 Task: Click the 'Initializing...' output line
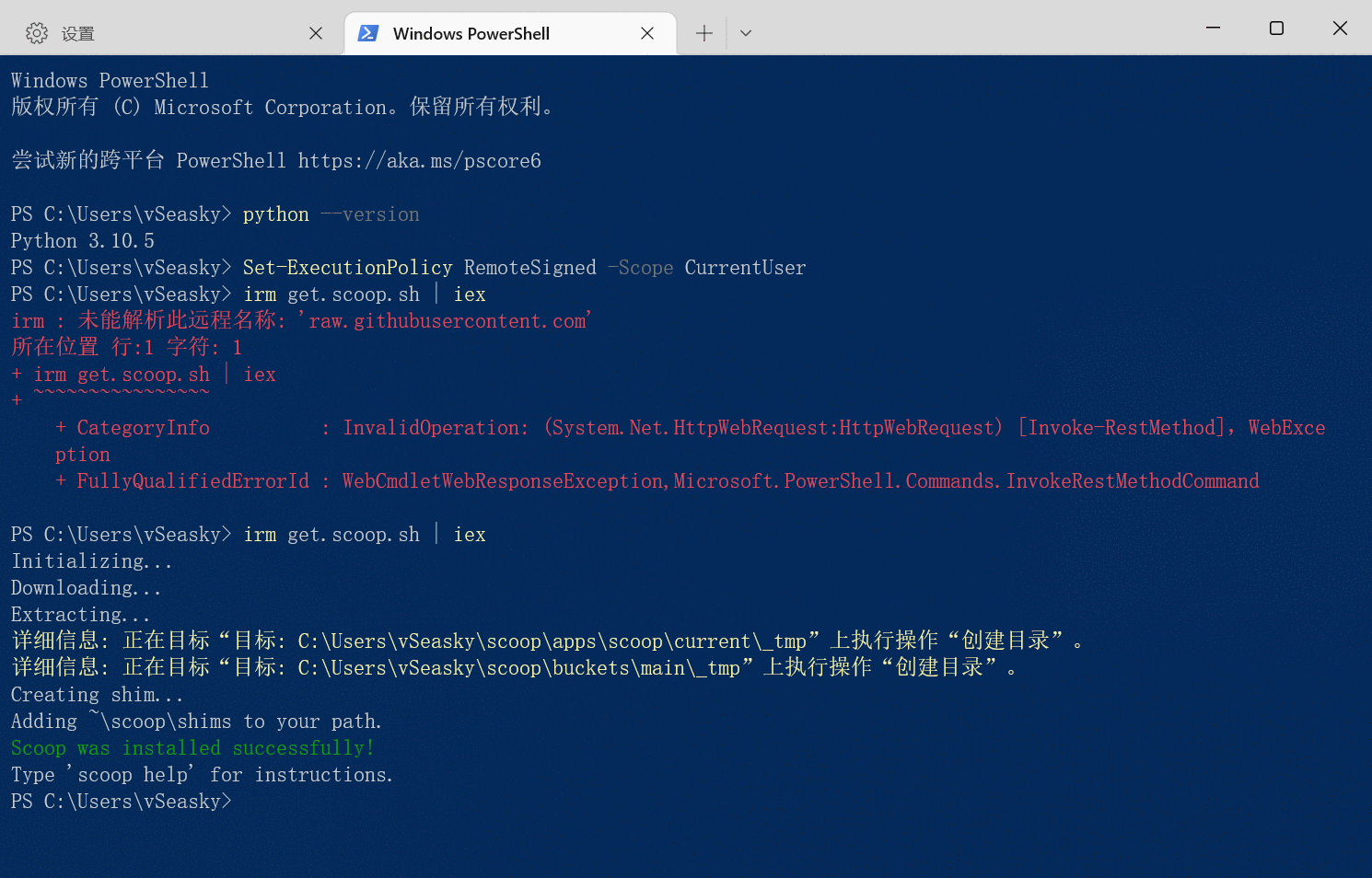click(x=92, y=561)
